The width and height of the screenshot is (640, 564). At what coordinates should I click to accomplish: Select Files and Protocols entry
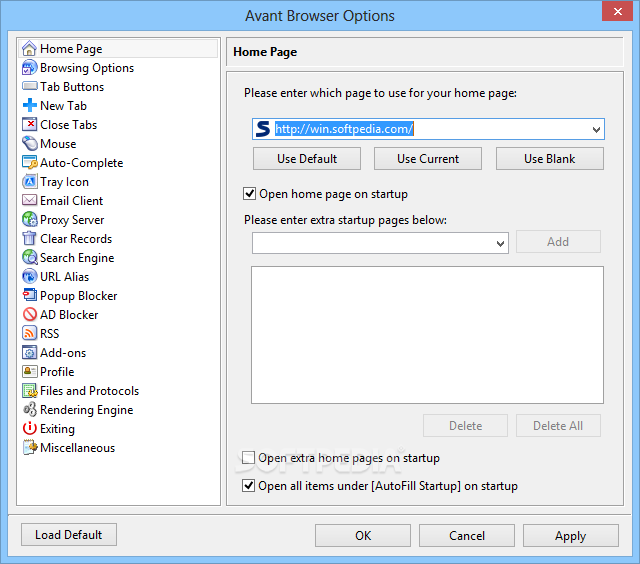coord(89,391)
